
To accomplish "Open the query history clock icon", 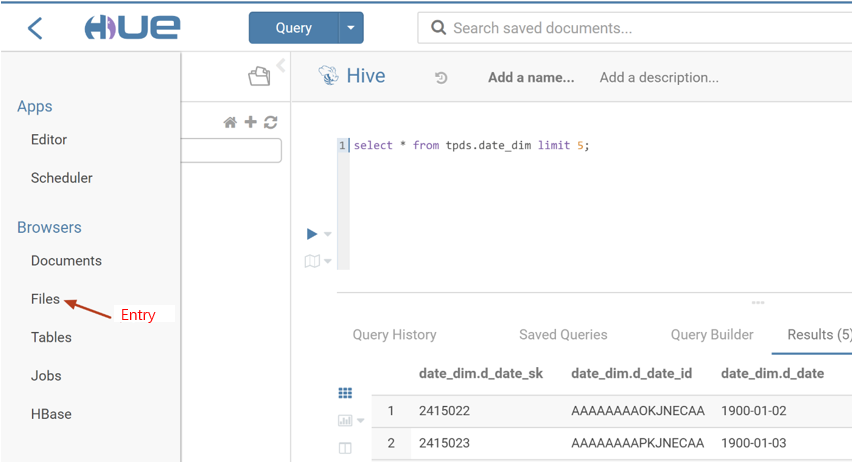I will (x=441, y=78).
